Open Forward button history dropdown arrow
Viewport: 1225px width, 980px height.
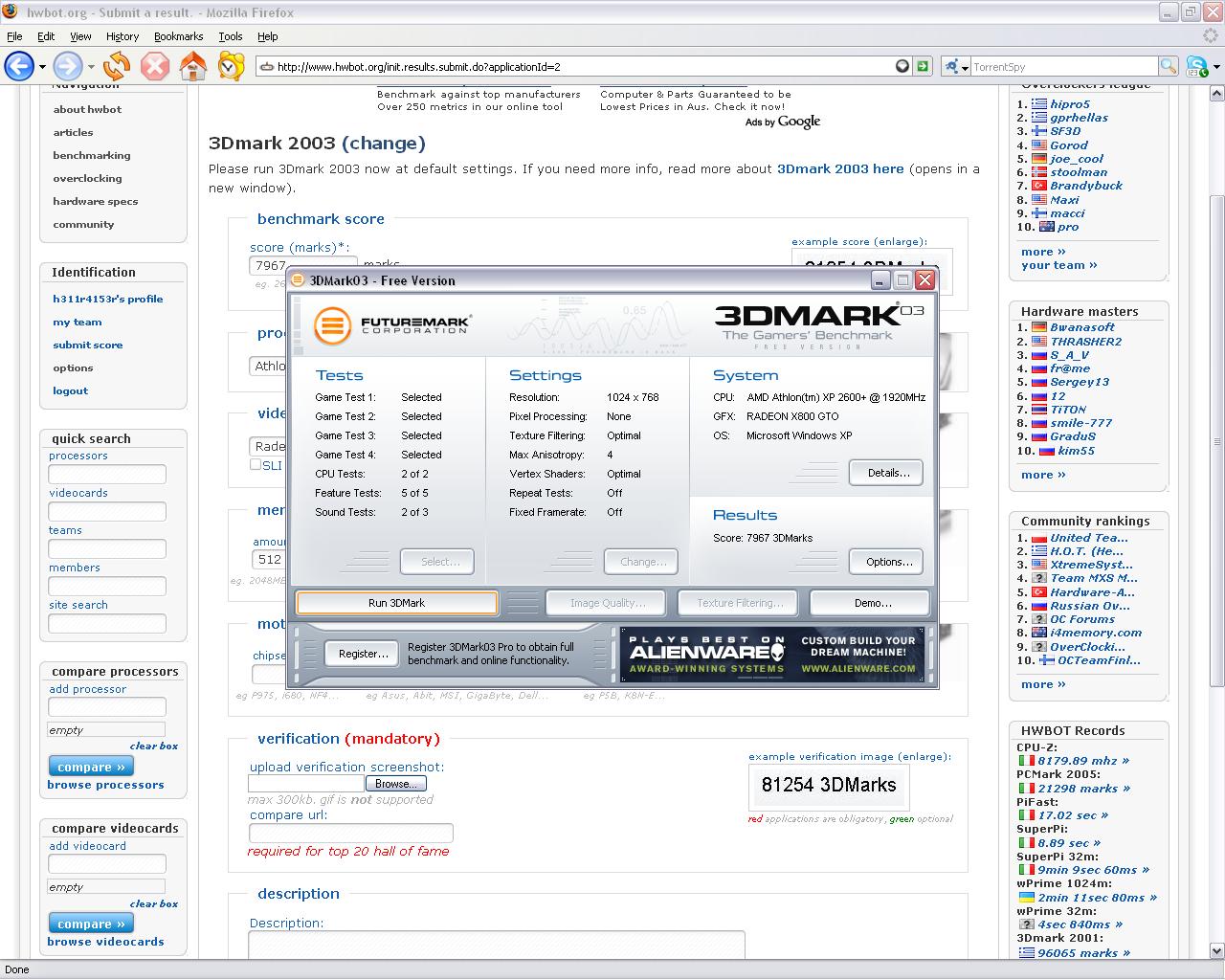coord(91,67)
